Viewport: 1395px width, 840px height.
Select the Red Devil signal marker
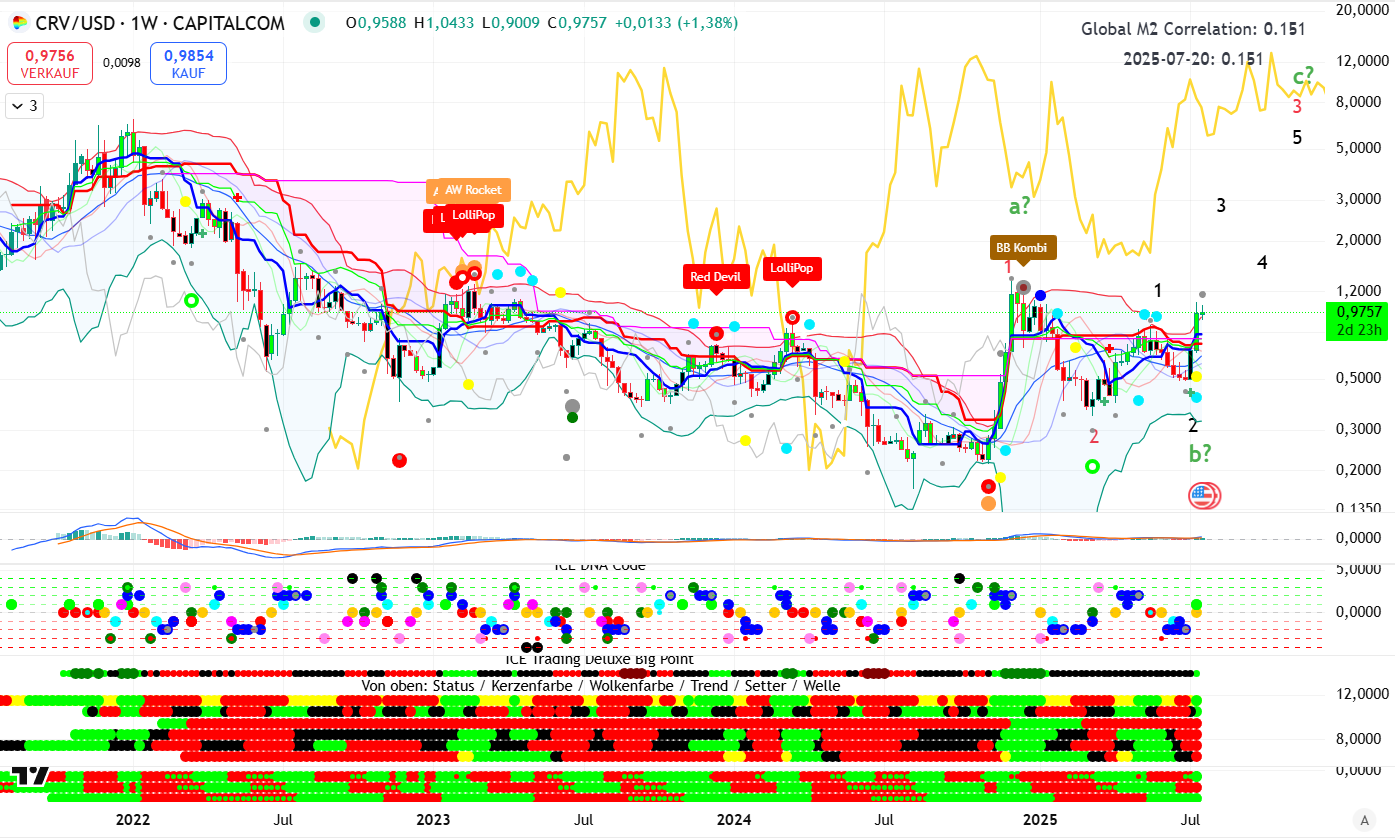coord(717,276)
